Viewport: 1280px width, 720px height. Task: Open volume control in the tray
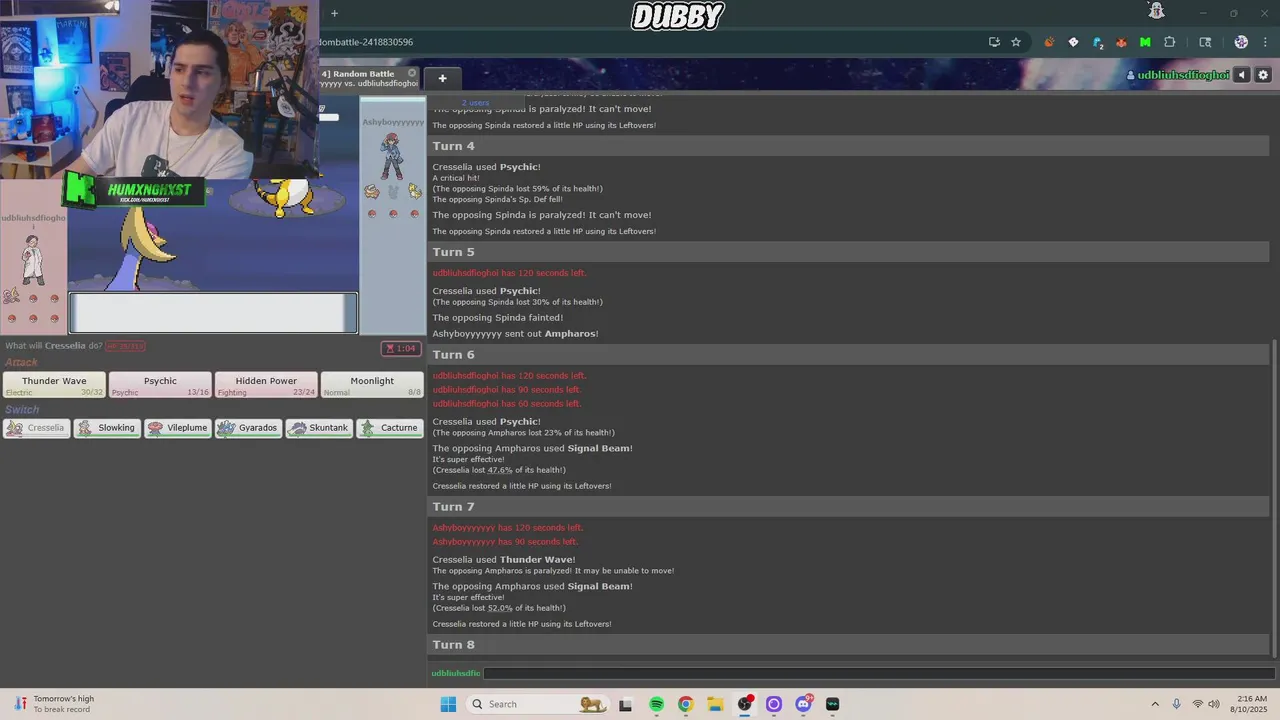[1214, 704]
